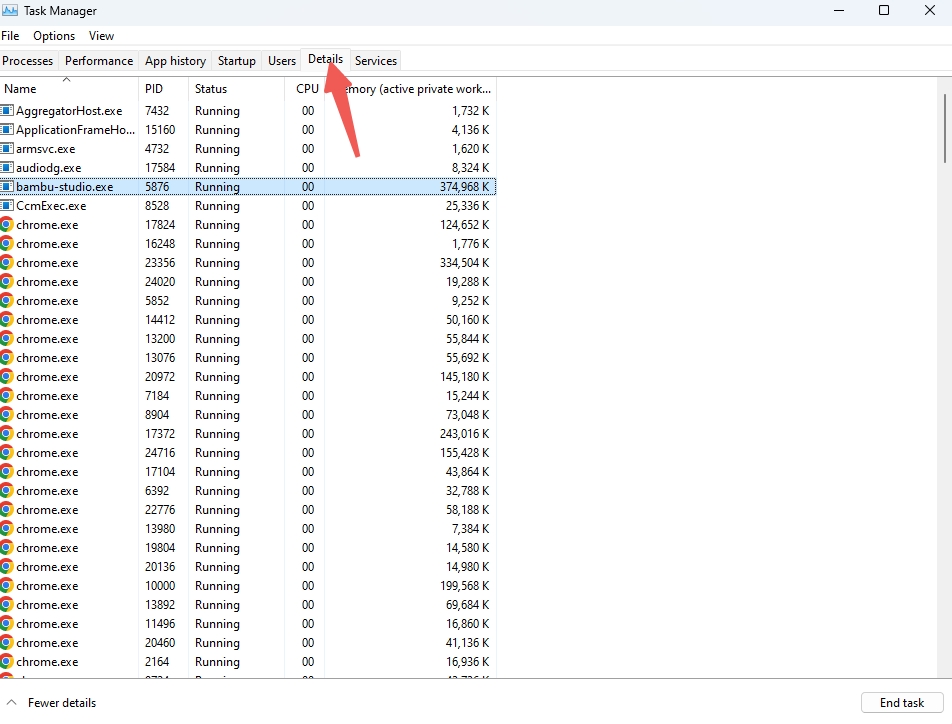The image size is (952, 724).
Task: Click Chrome icon for PID 6392 row
Action: (7, 491)
